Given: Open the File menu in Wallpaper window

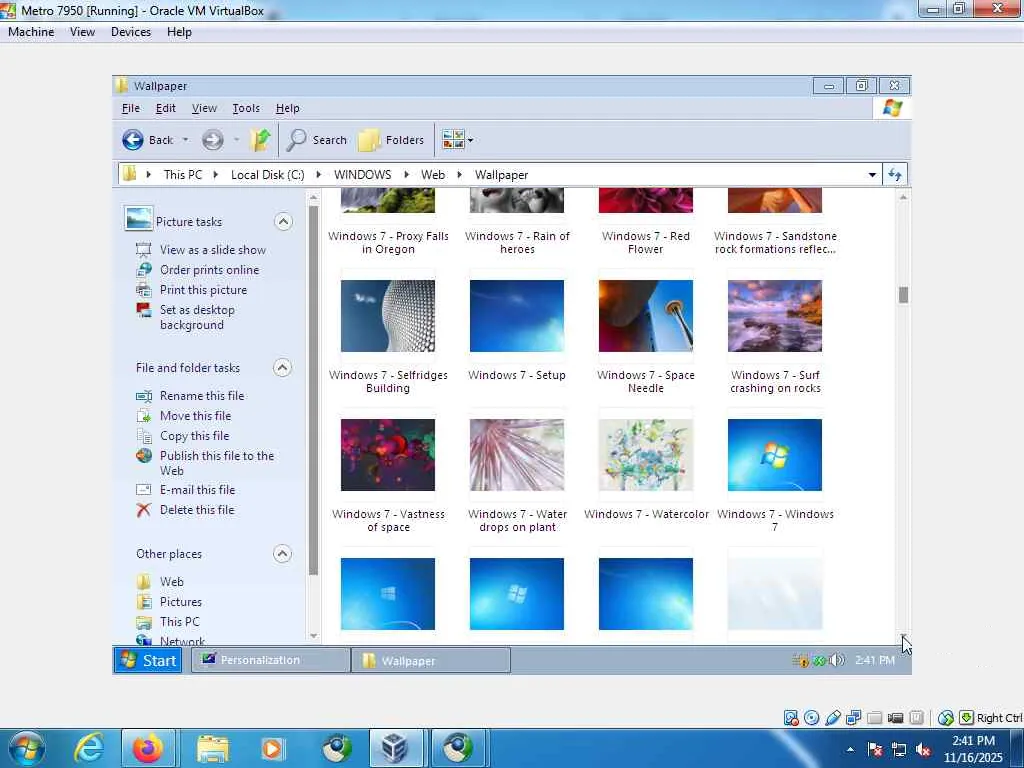Looking at the screenshot, I should click(131, 108).
